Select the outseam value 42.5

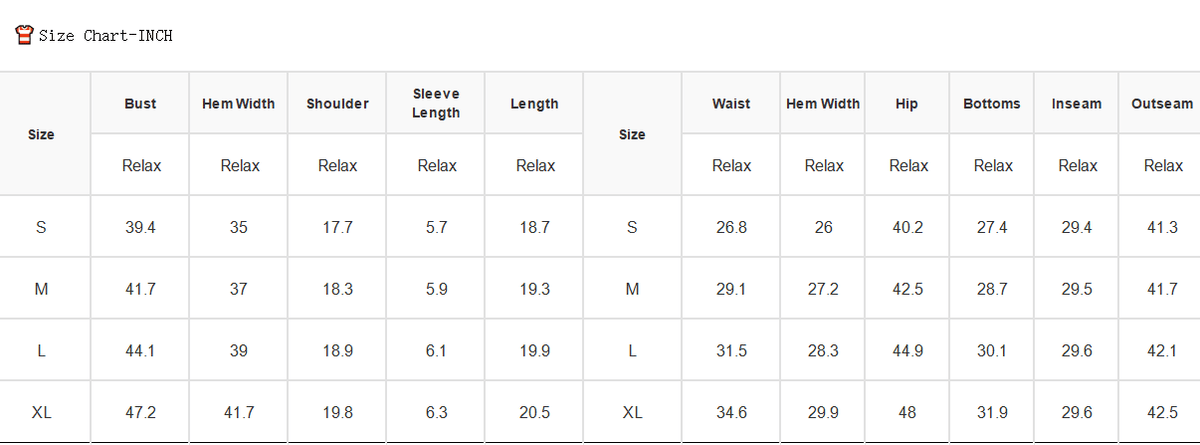tap(1162, 412)
